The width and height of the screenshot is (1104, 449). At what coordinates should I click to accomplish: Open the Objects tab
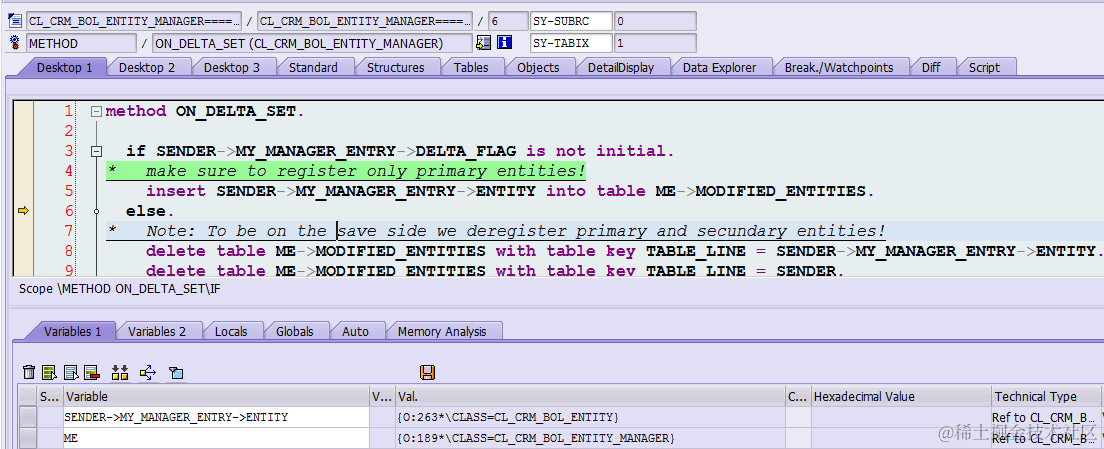pos(538,68)
